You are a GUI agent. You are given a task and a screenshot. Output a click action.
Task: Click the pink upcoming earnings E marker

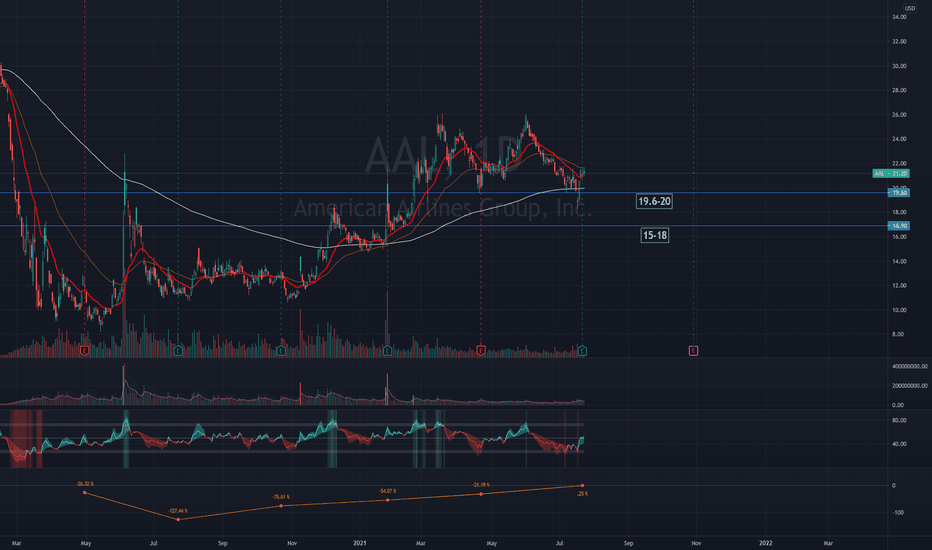pyautogui.click(x=693, y=351)
